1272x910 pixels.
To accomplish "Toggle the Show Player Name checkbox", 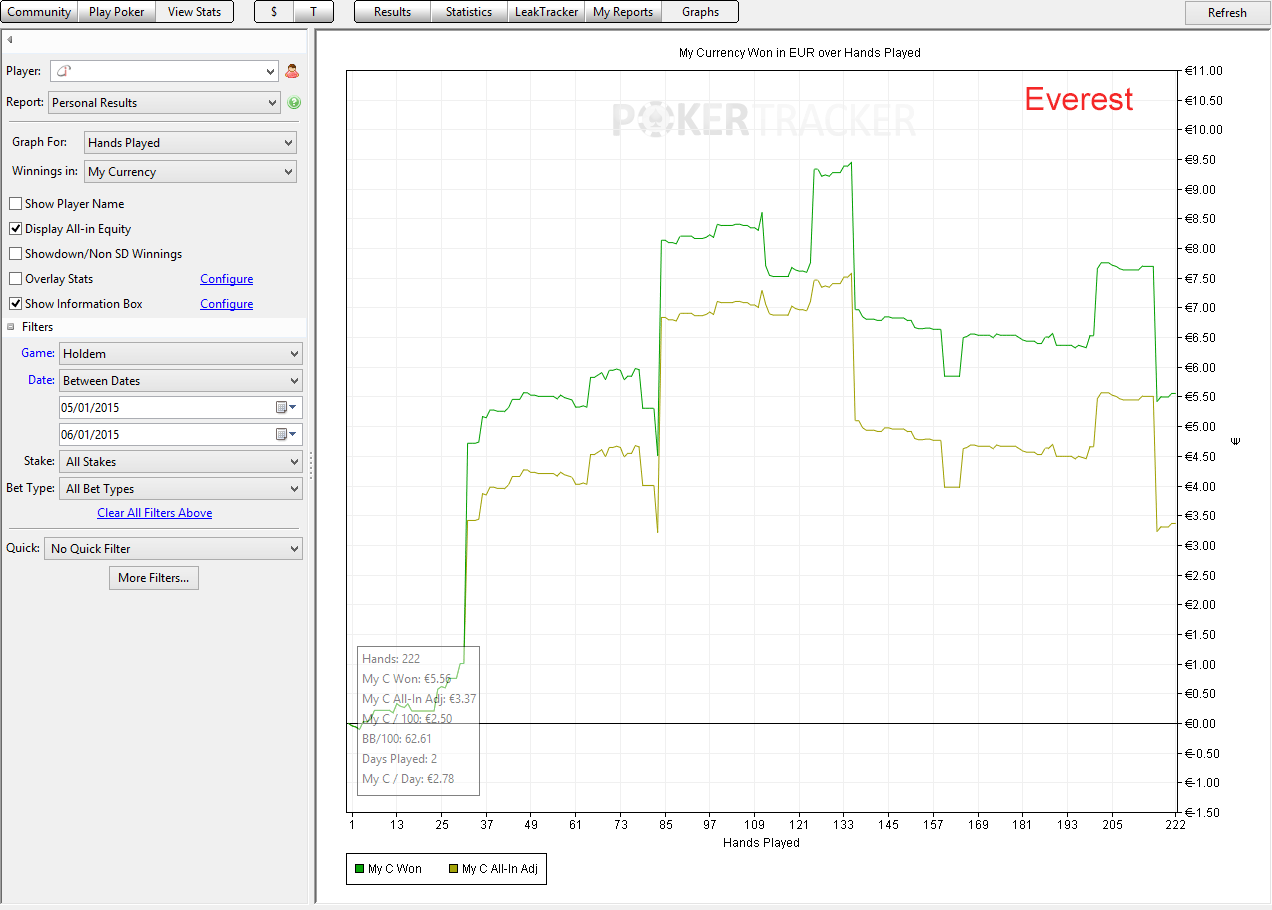I will (16, 204).
